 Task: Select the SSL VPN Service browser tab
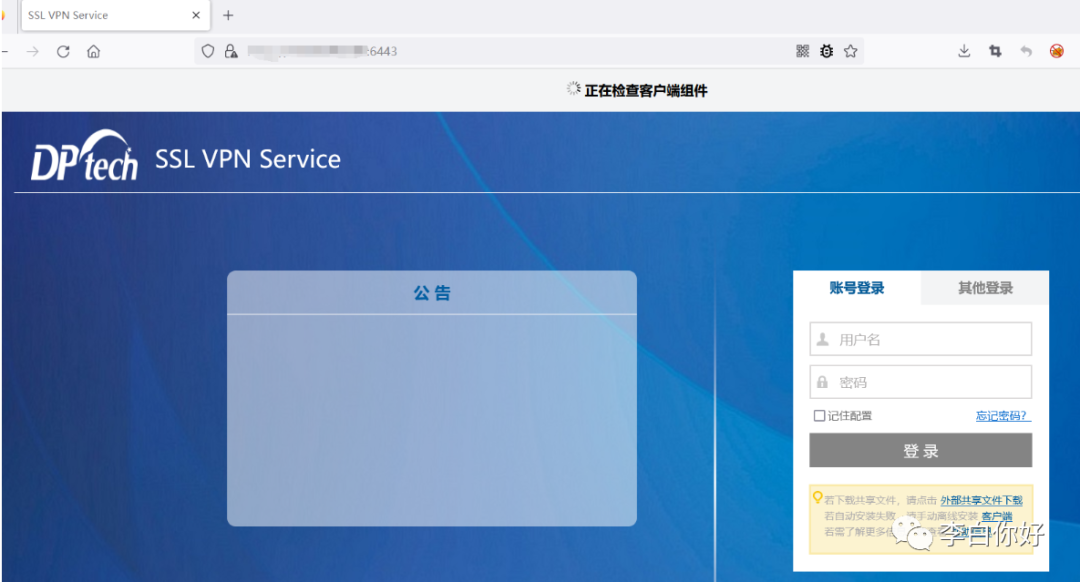[116, 15]
